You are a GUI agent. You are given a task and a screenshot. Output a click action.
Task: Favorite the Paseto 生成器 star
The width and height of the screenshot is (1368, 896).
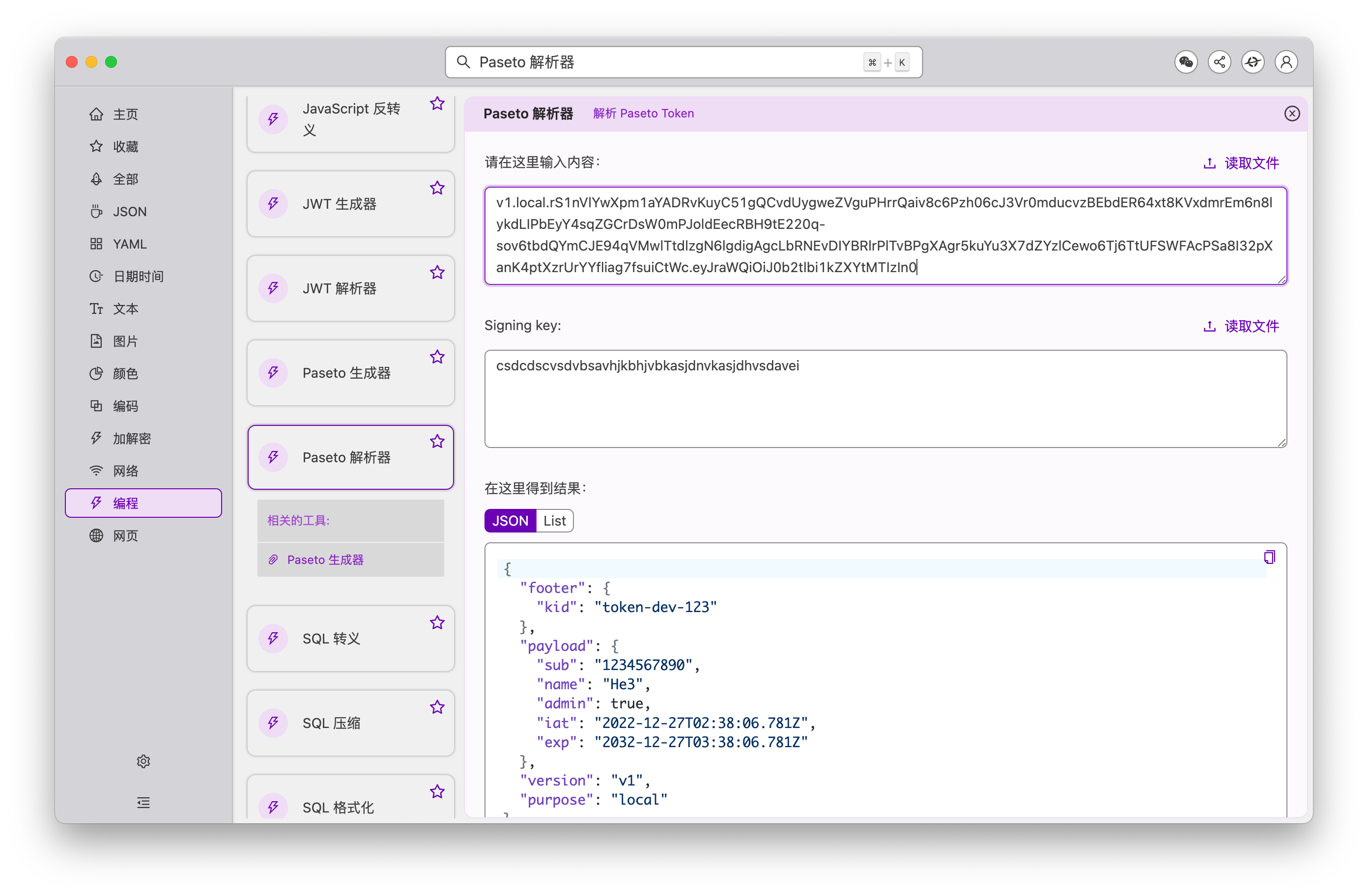437,357
